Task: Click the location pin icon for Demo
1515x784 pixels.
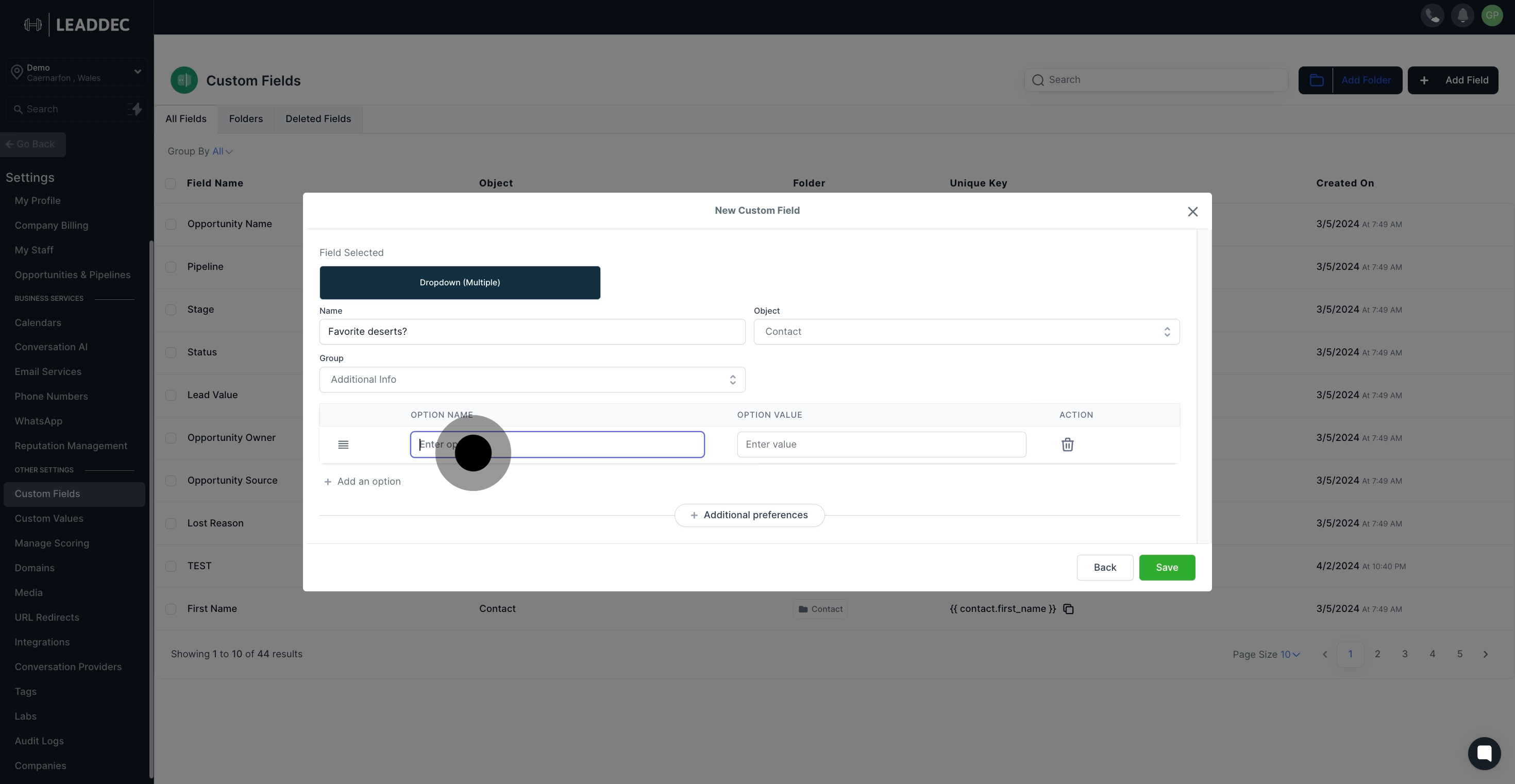Action: 17,73
